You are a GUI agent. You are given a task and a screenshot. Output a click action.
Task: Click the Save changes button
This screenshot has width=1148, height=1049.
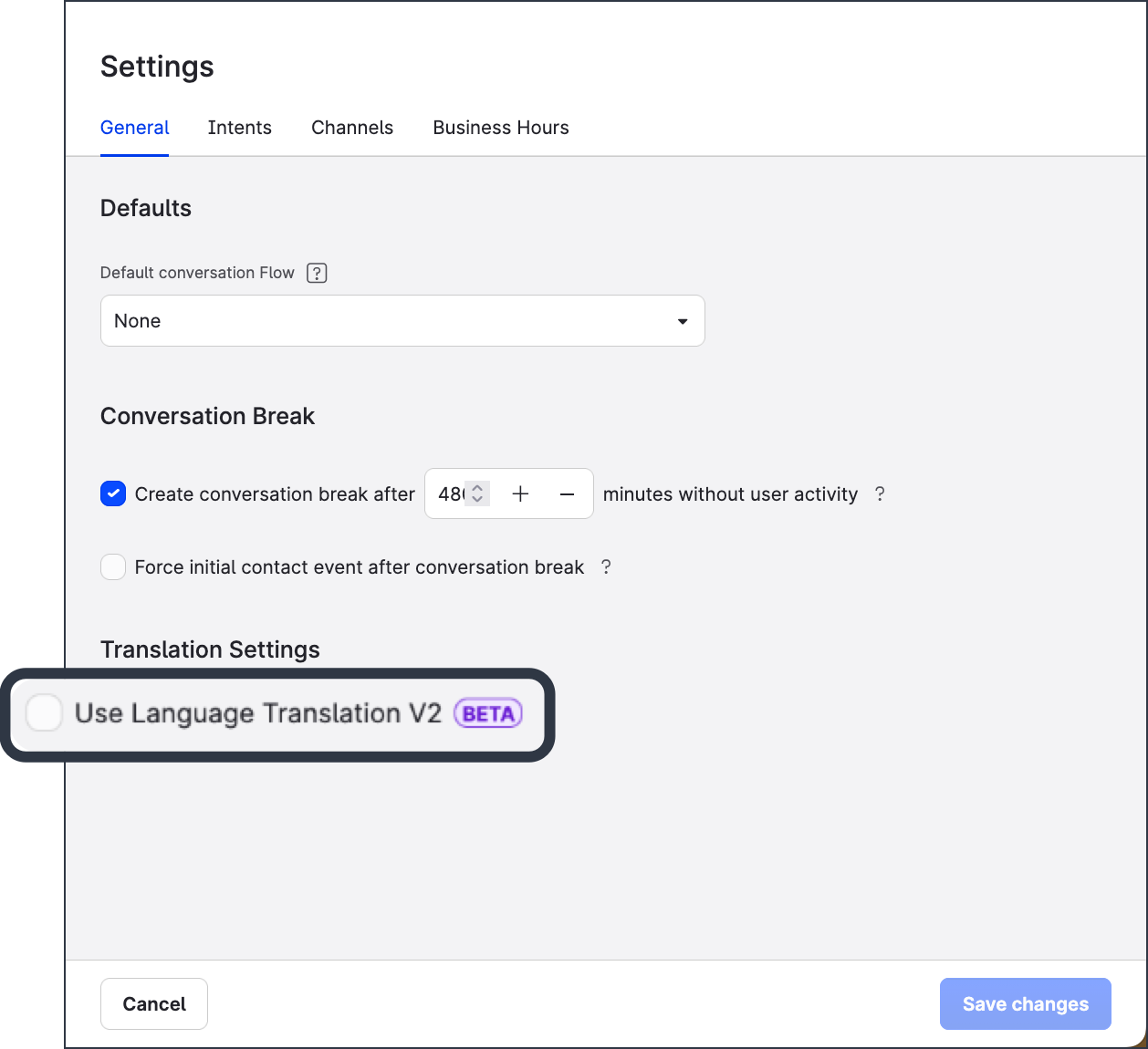click(1025, 1003)
